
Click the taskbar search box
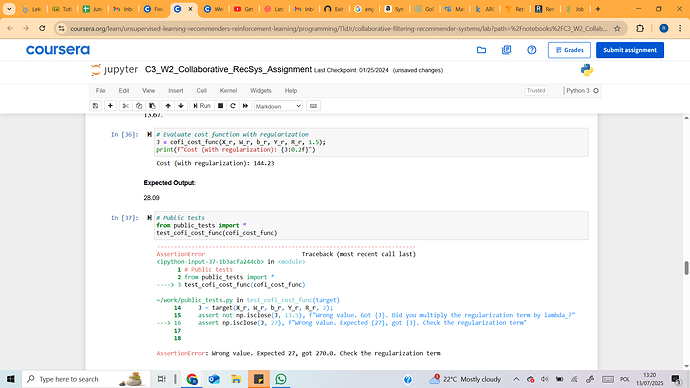coord(87,379)
